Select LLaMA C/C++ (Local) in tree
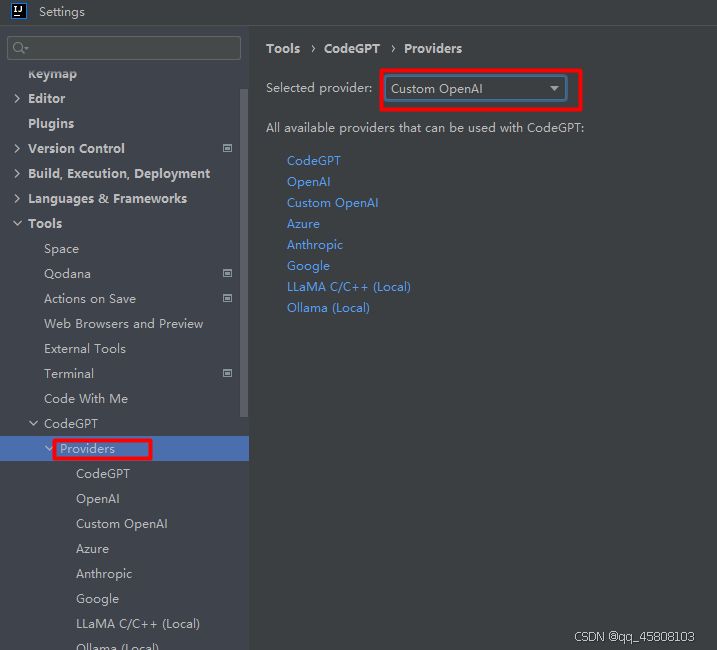Image resolution: width=717 pixels, height=650 pixels. (x=138, y=623)
